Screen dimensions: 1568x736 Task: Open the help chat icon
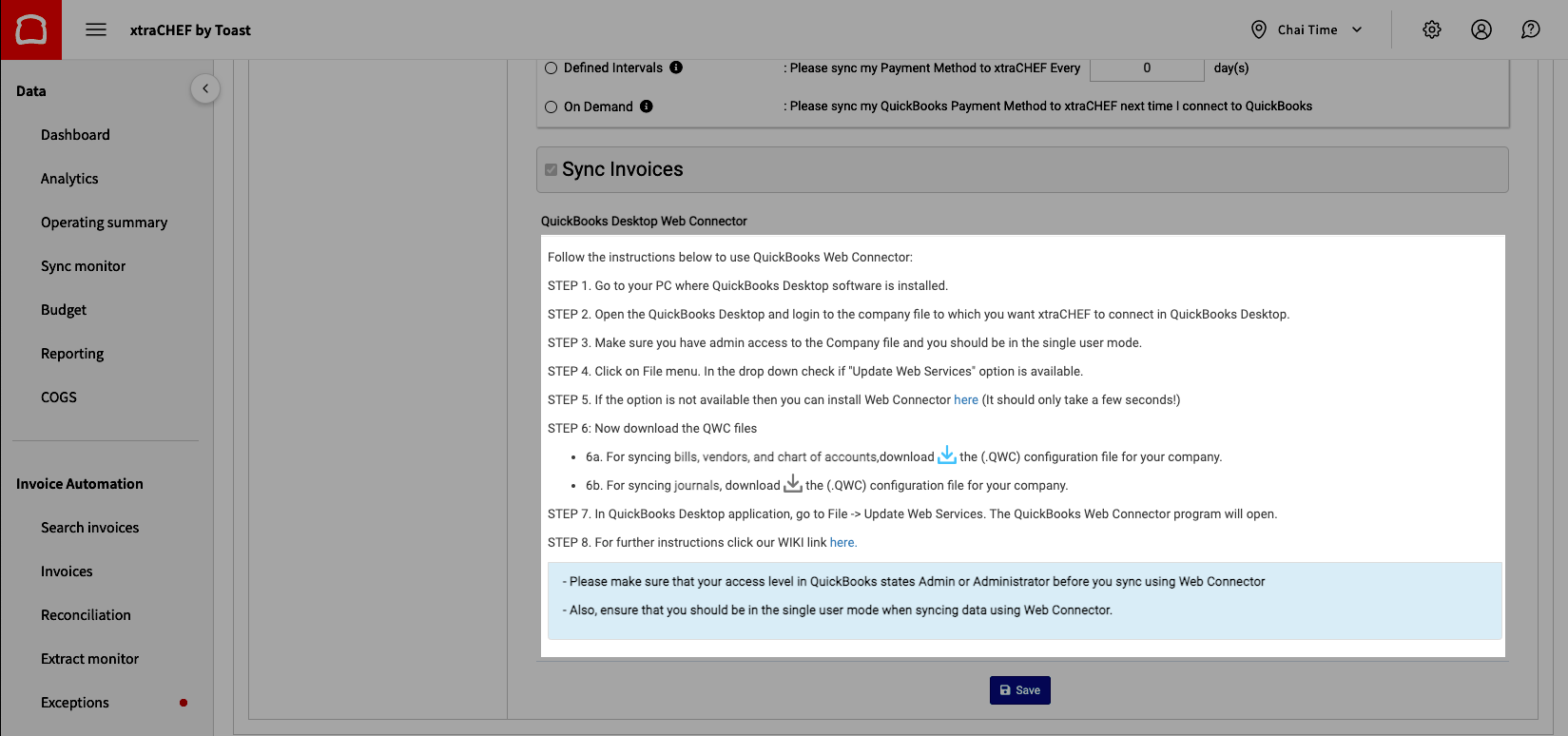1530,29
